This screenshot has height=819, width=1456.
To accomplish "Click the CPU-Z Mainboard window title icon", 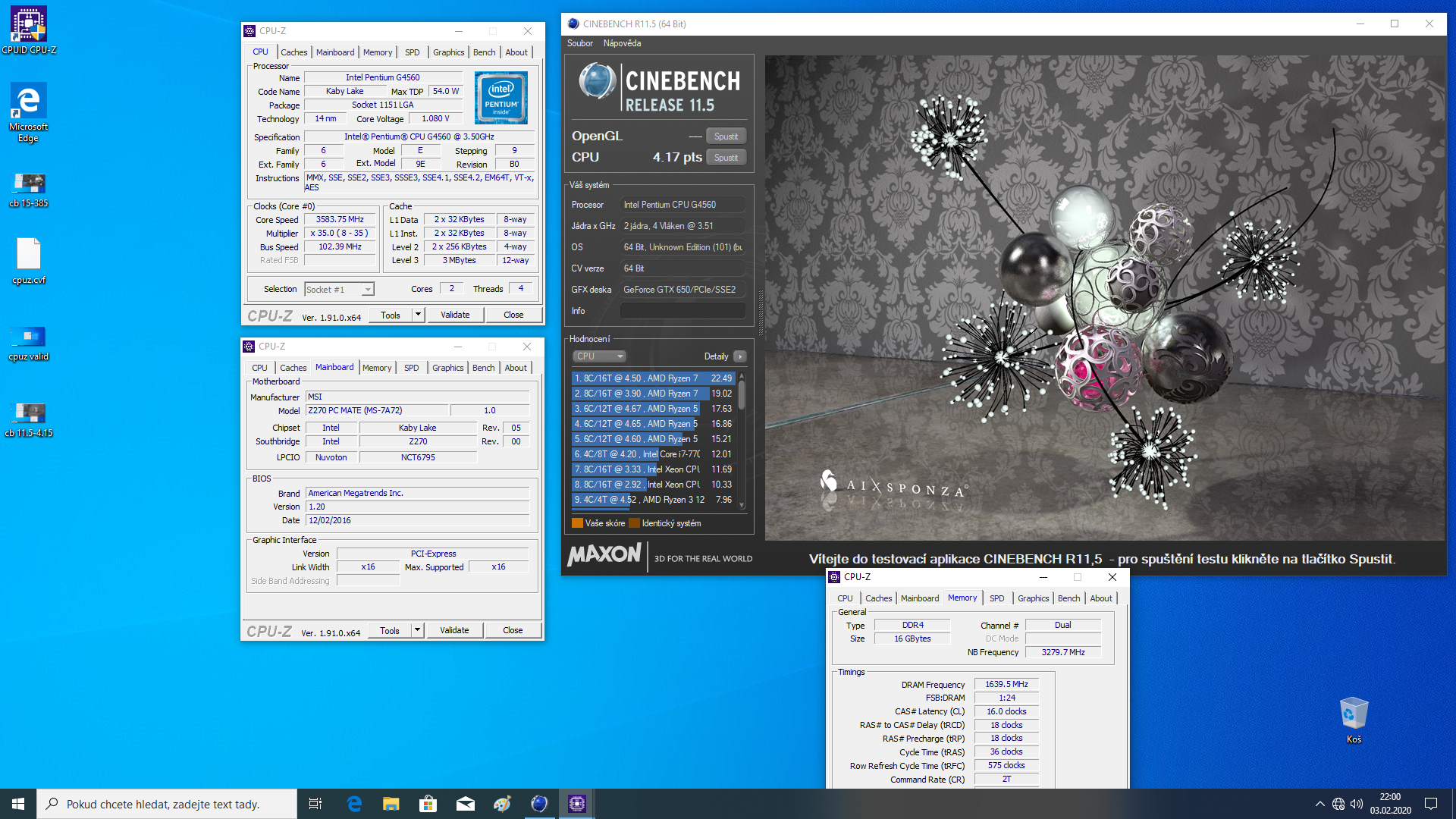I will tap(249, 347).
